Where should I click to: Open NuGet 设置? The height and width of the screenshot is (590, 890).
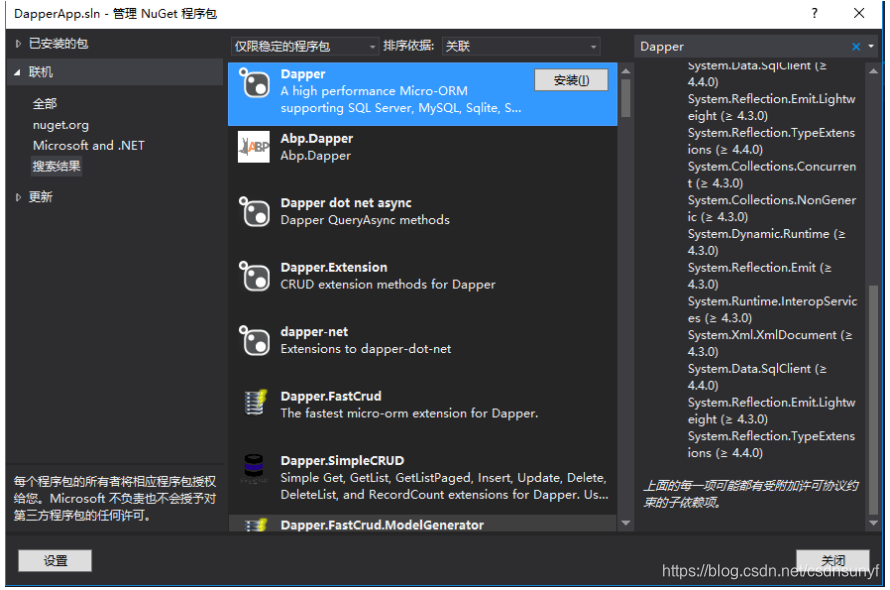(x=54, y=560)
